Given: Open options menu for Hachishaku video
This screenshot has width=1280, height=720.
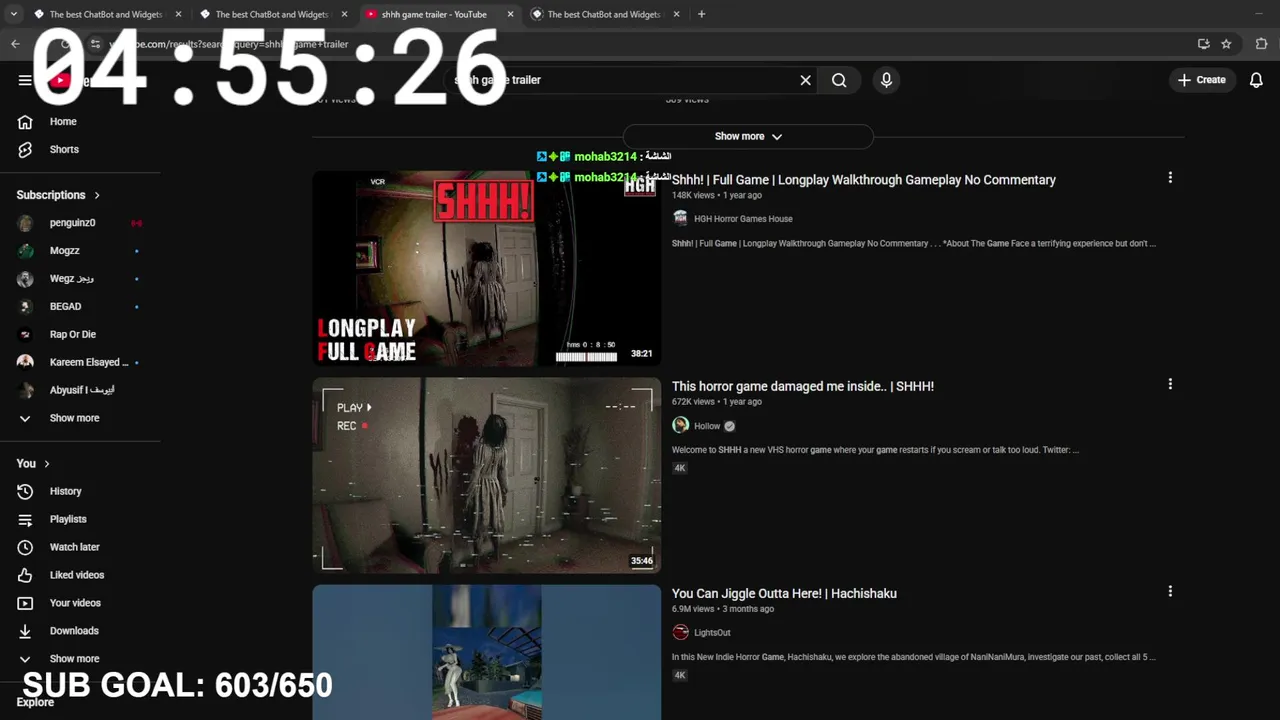Looking at the screenshot, I should coord(1170,591).
